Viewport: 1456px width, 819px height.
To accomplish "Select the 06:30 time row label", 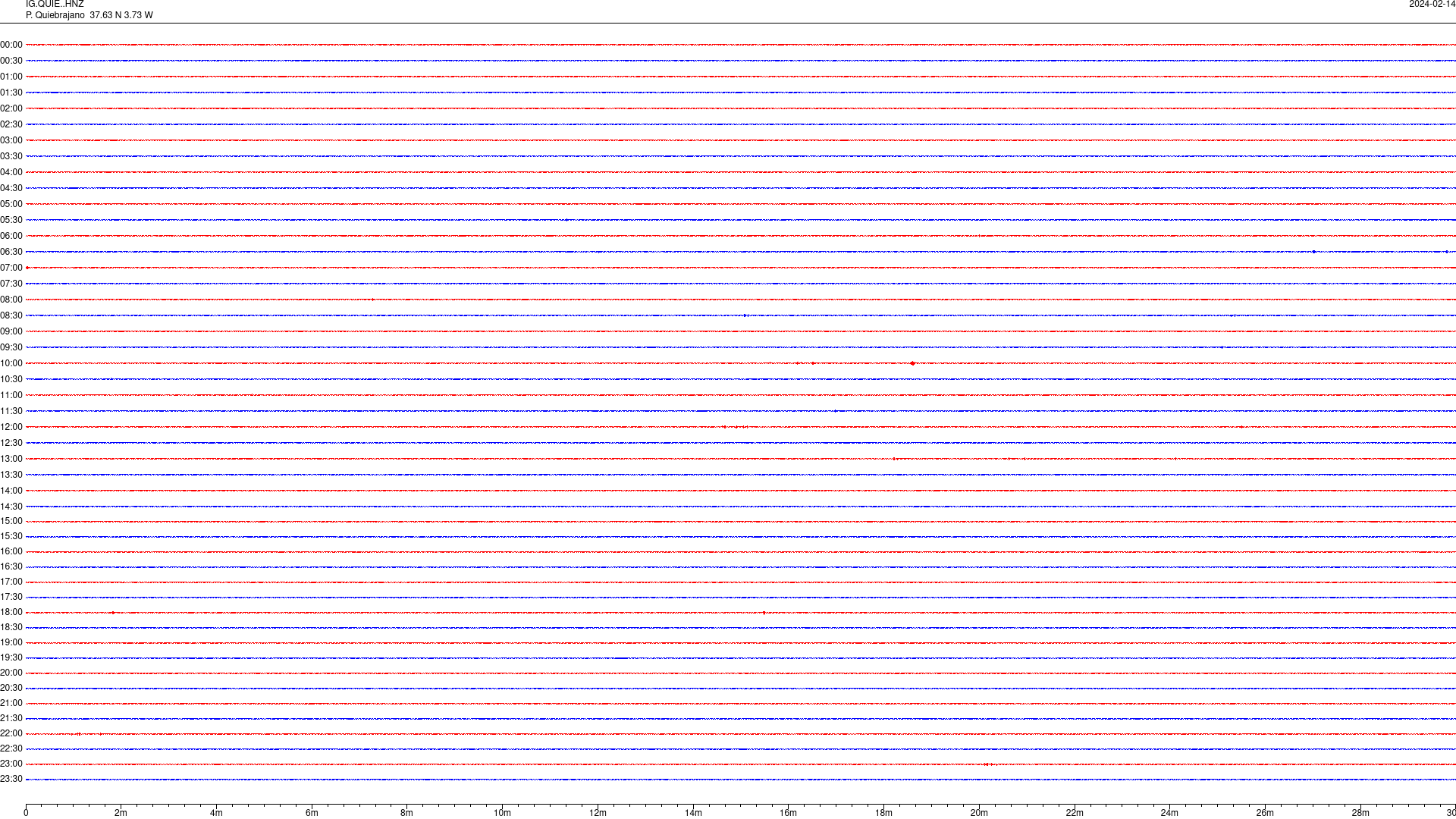I will pyautogui.click(x=11, y=252).
